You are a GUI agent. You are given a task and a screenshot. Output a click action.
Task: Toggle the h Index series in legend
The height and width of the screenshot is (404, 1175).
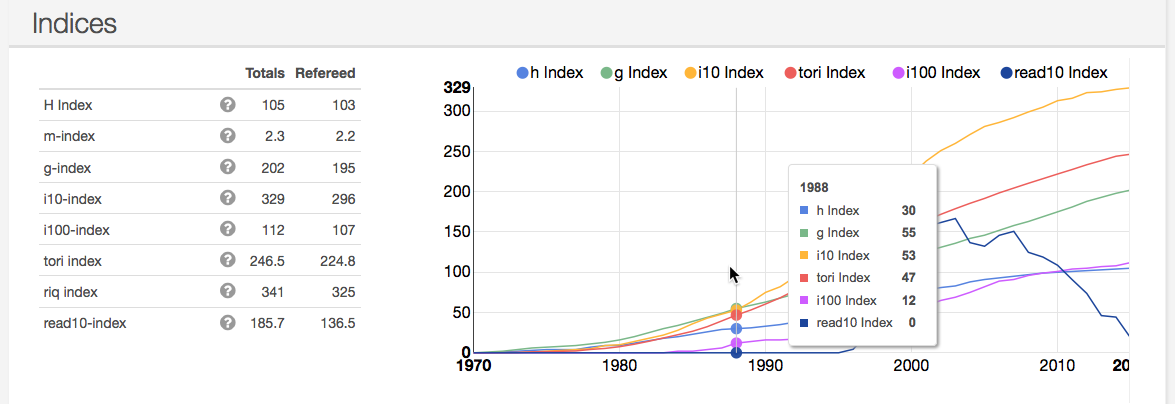tap(552, 72)
